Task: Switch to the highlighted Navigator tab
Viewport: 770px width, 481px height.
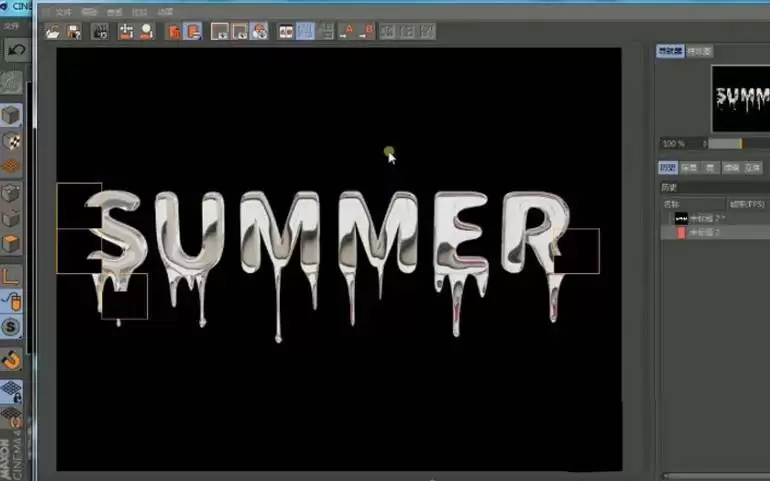Action: (x=670, y=51)
